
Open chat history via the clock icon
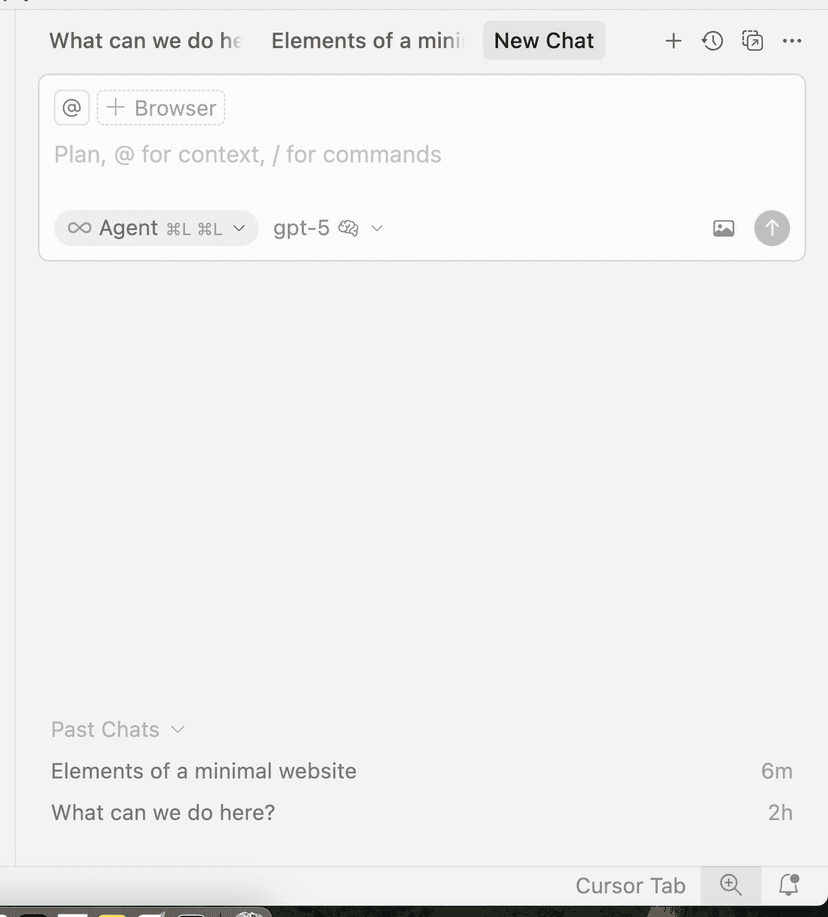[x=712, y=41]
